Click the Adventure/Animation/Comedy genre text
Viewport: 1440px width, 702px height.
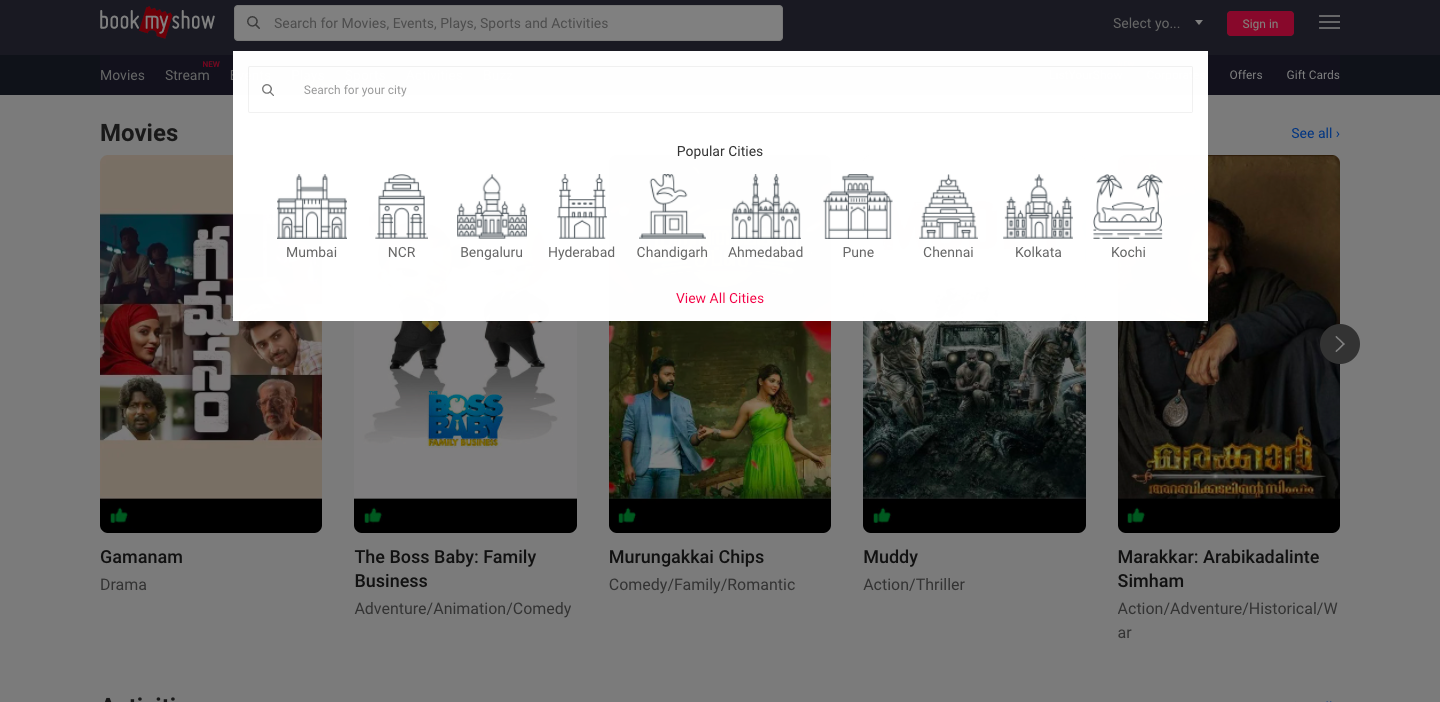click(x=463, y=609)
